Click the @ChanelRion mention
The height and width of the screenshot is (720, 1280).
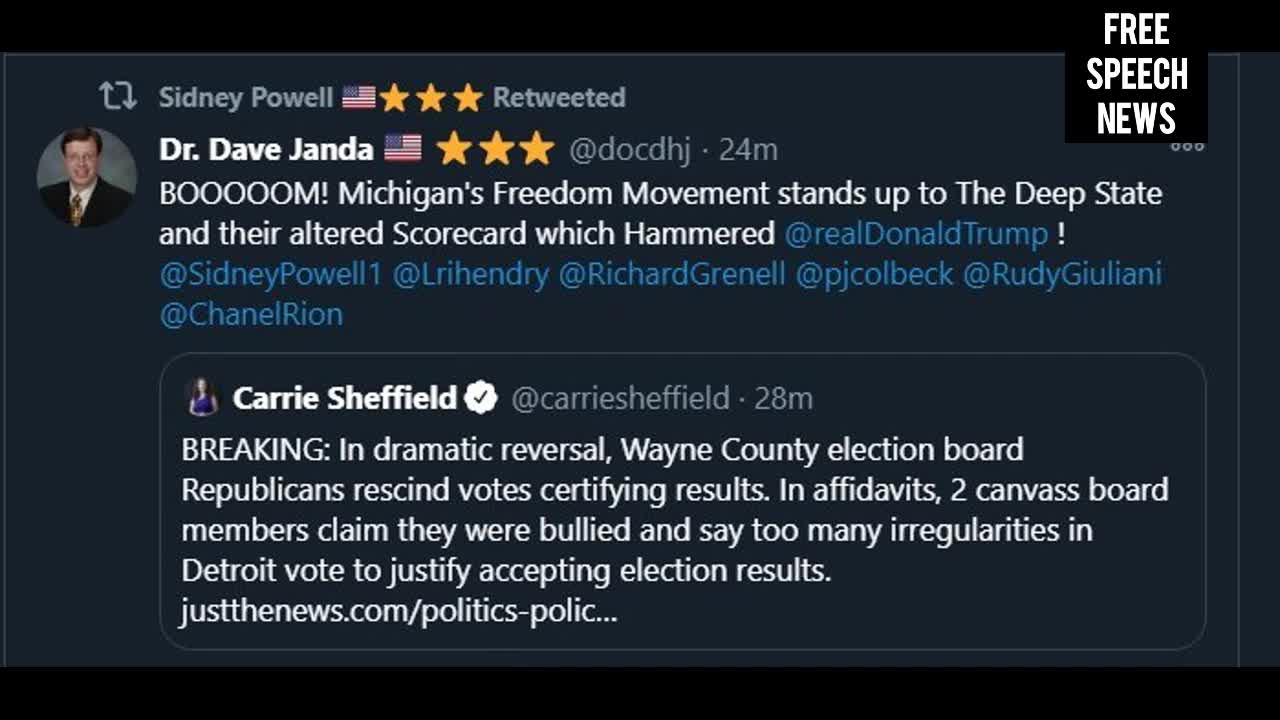[251, 314]
